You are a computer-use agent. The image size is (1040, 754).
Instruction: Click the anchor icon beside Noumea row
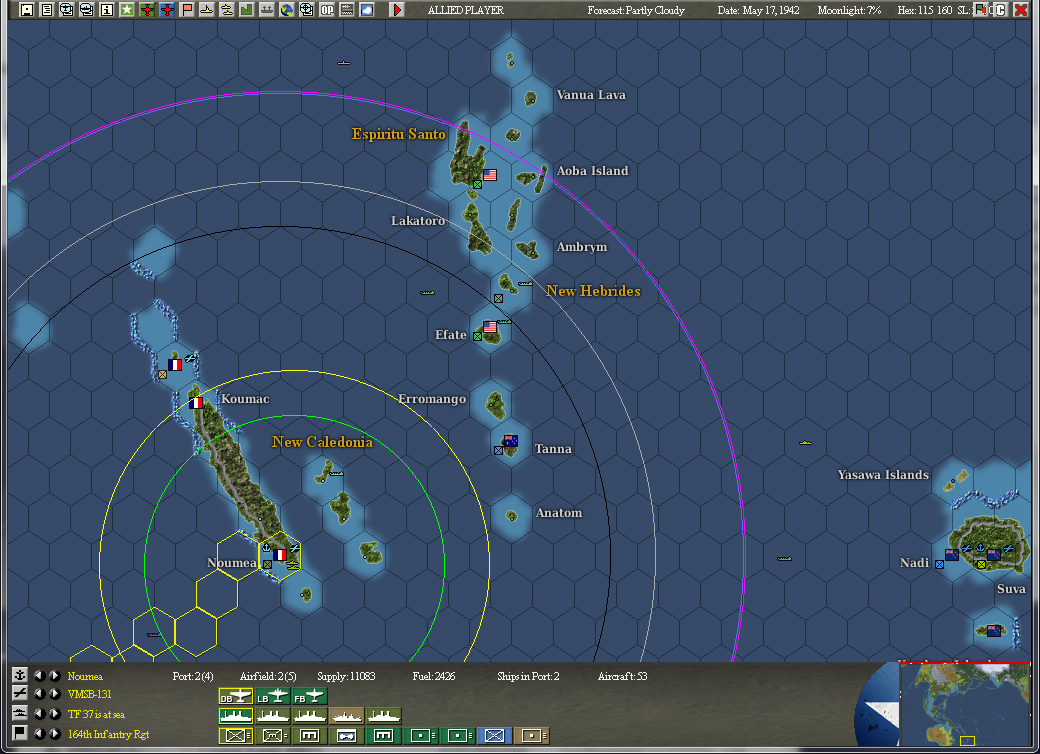click(20, 675)
